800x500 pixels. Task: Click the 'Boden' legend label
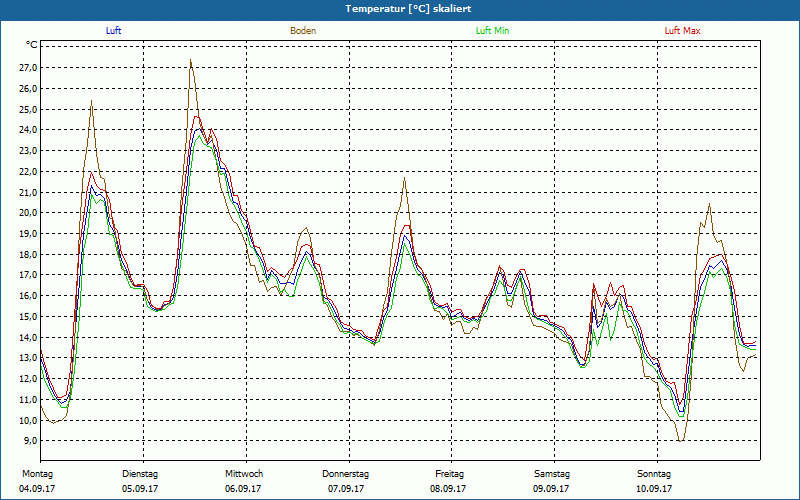tap(303, 31)
